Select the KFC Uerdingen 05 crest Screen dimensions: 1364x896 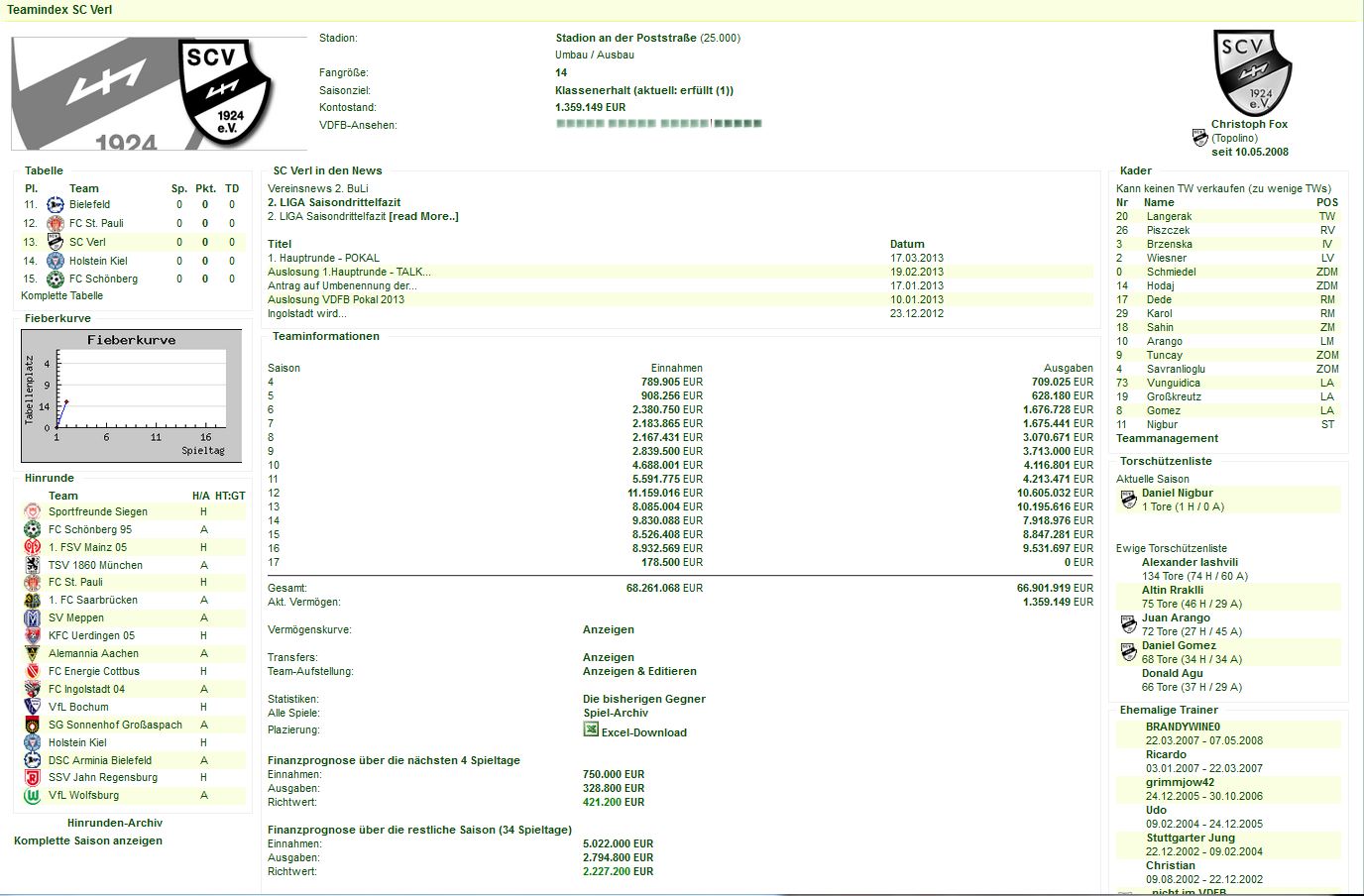coord(32,636)
